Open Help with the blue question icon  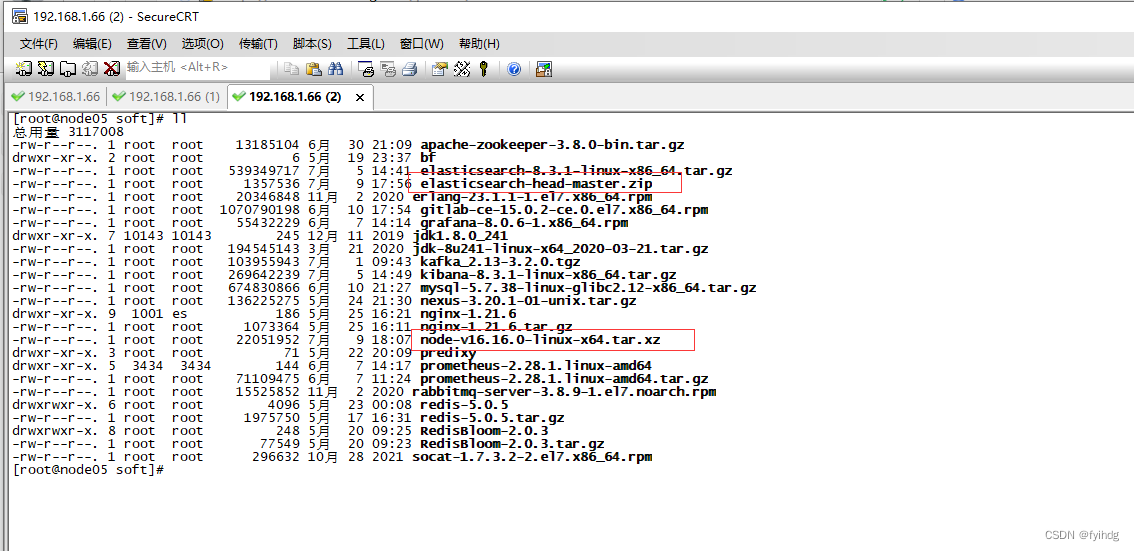coord(513,69)
